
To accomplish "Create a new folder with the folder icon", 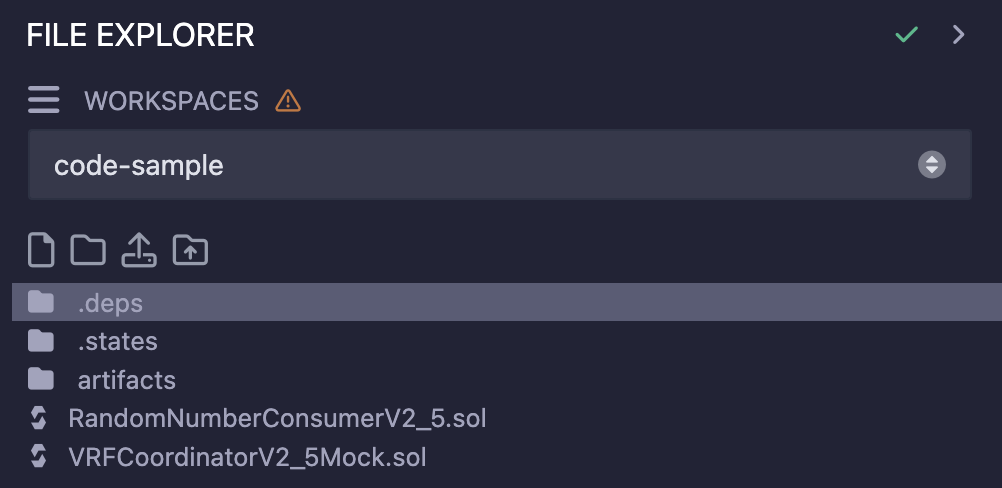I will pos(88,249).
